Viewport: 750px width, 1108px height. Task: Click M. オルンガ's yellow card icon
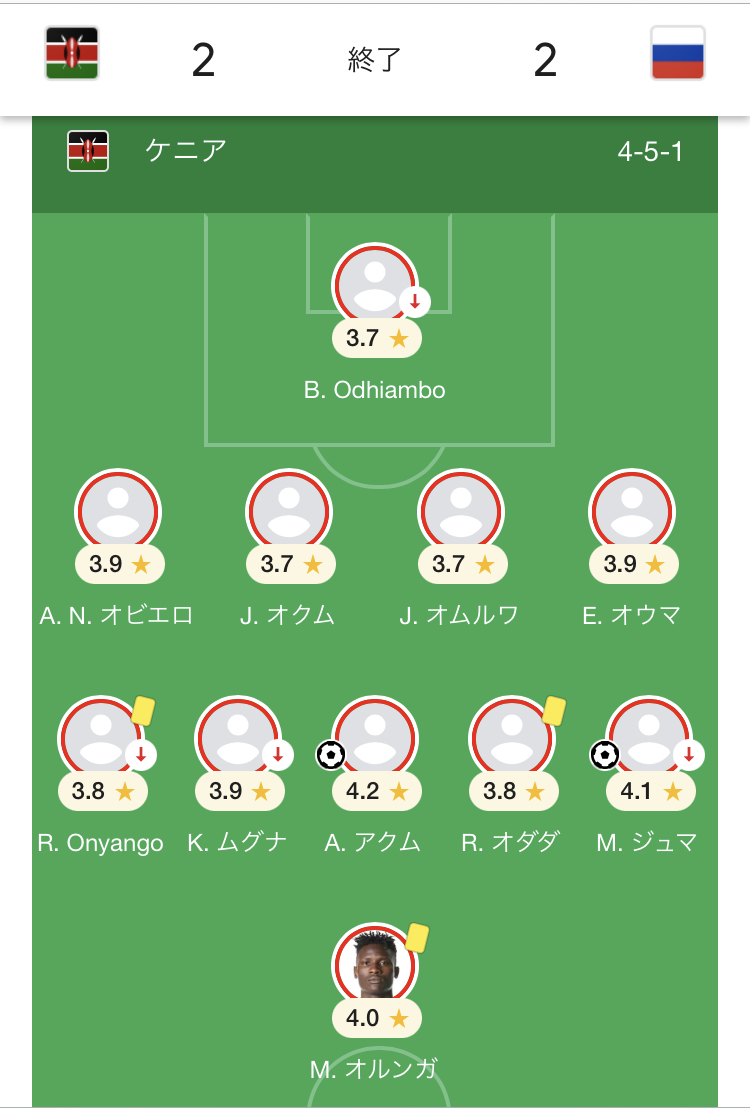(x=418, y=938)
